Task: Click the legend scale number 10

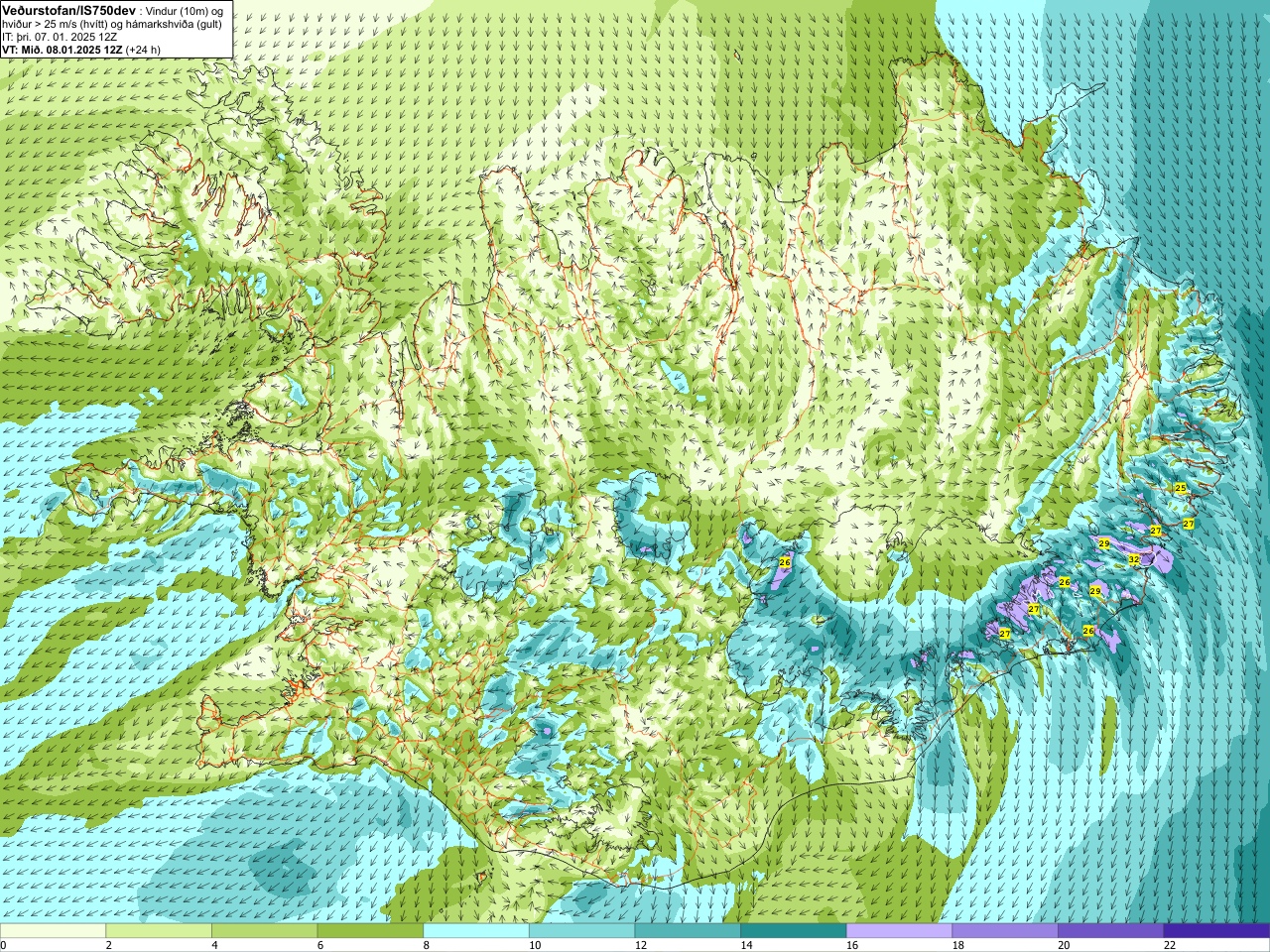Action: pyautogui.click(x=535, y=945)
